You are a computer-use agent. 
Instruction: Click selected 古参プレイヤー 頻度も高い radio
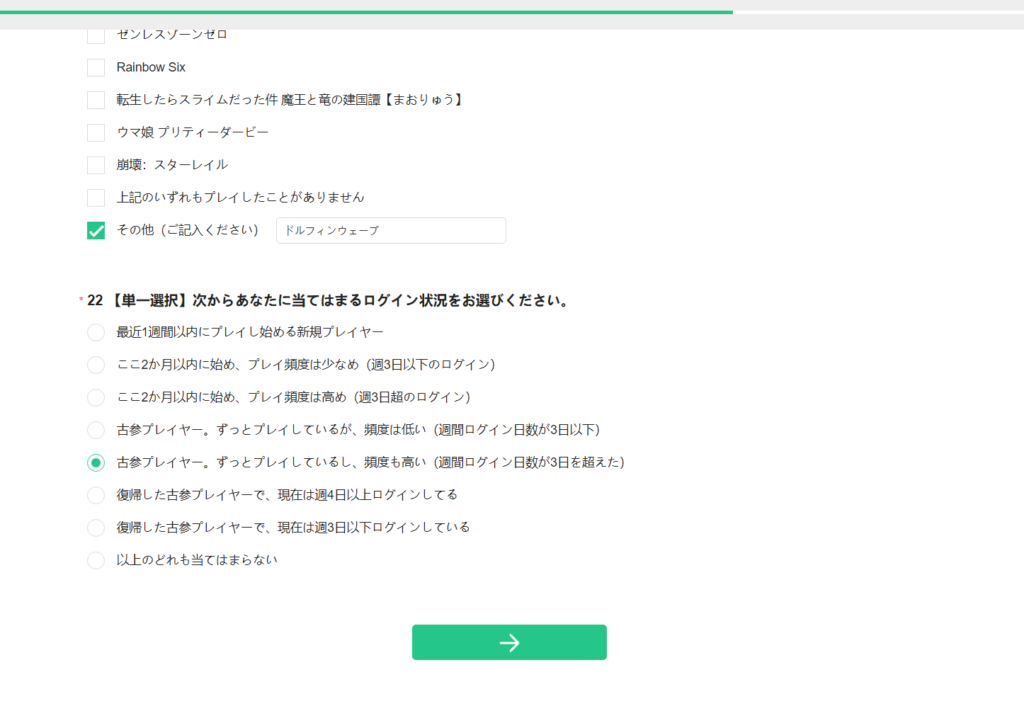96,463
